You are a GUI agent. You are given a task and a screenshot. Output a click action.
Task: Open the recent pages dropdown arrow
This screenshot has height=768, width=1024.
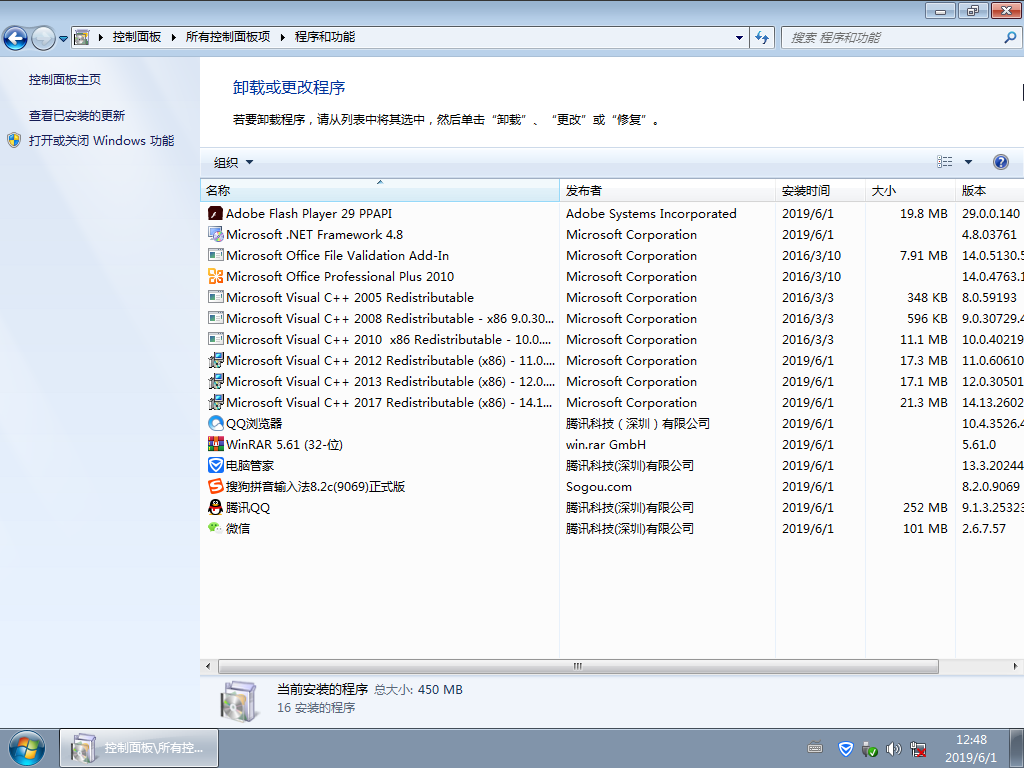click(63, 39)
